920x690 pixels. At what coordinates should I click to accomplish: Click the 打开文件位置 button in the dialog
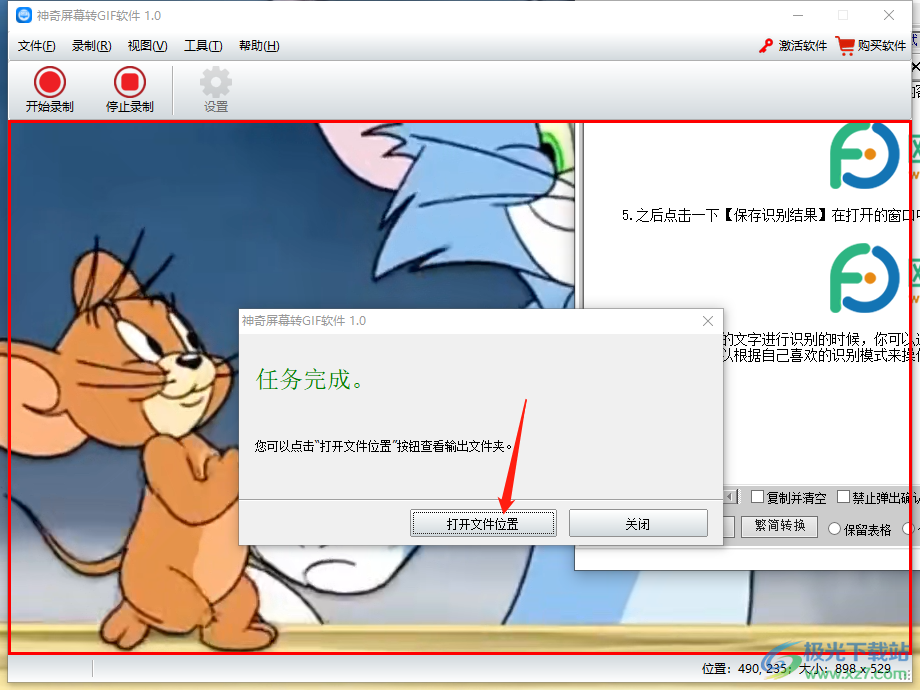pyautogui.click(x=483, y=523)
